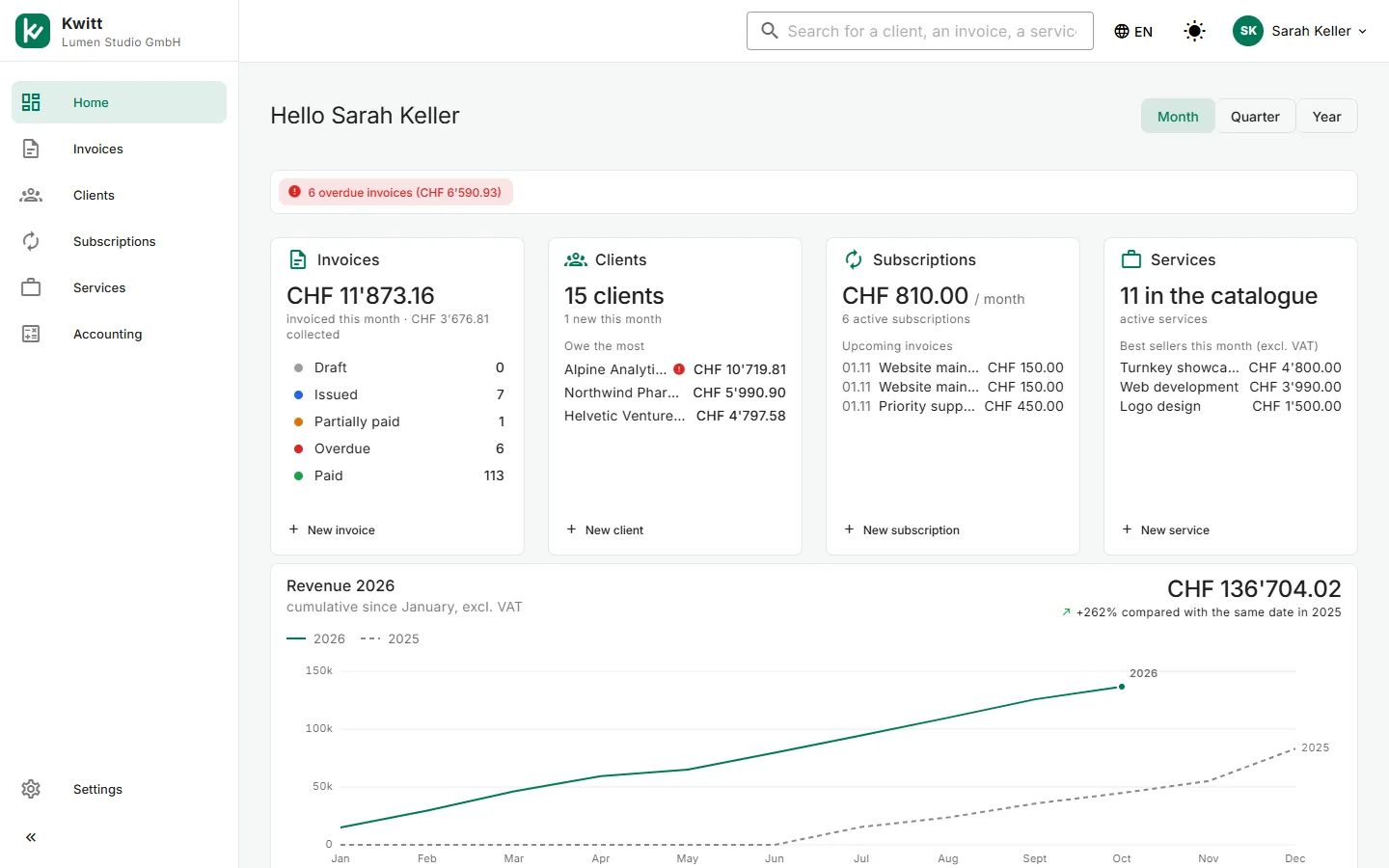The width and height of the screenshot is (1389, 868).
Task: Click the globe language icon
Action: click(x=1122, y=31)
